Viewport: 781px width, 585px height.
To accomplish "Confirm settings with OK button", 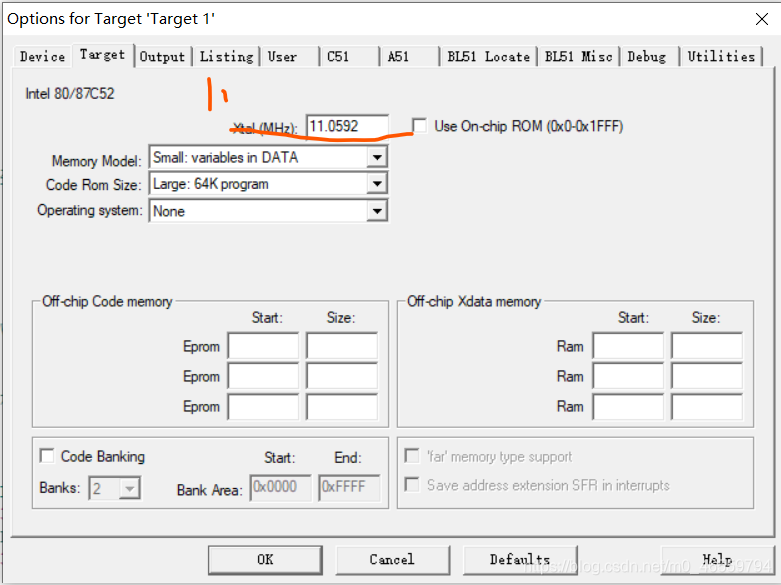I will pos(265,560).
